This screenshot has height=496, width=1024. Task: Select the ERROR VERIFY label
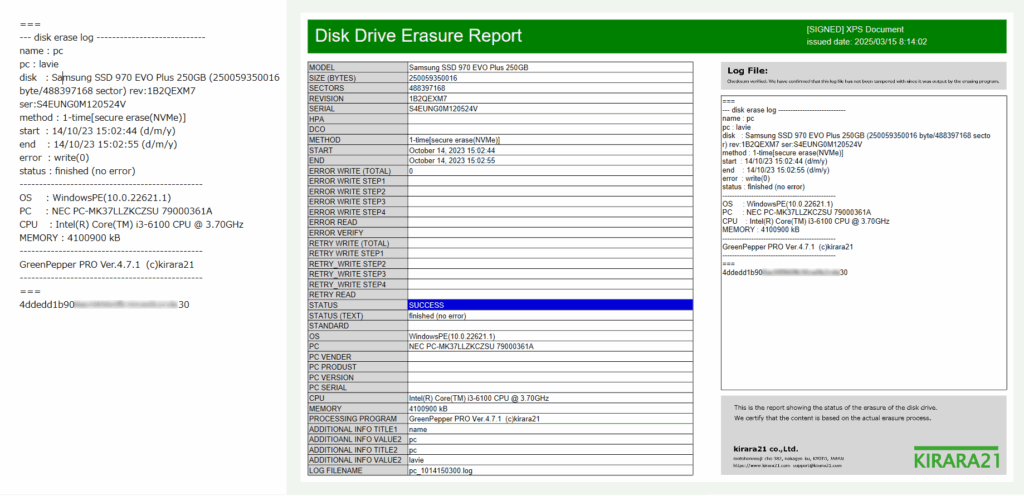[357, 233]
